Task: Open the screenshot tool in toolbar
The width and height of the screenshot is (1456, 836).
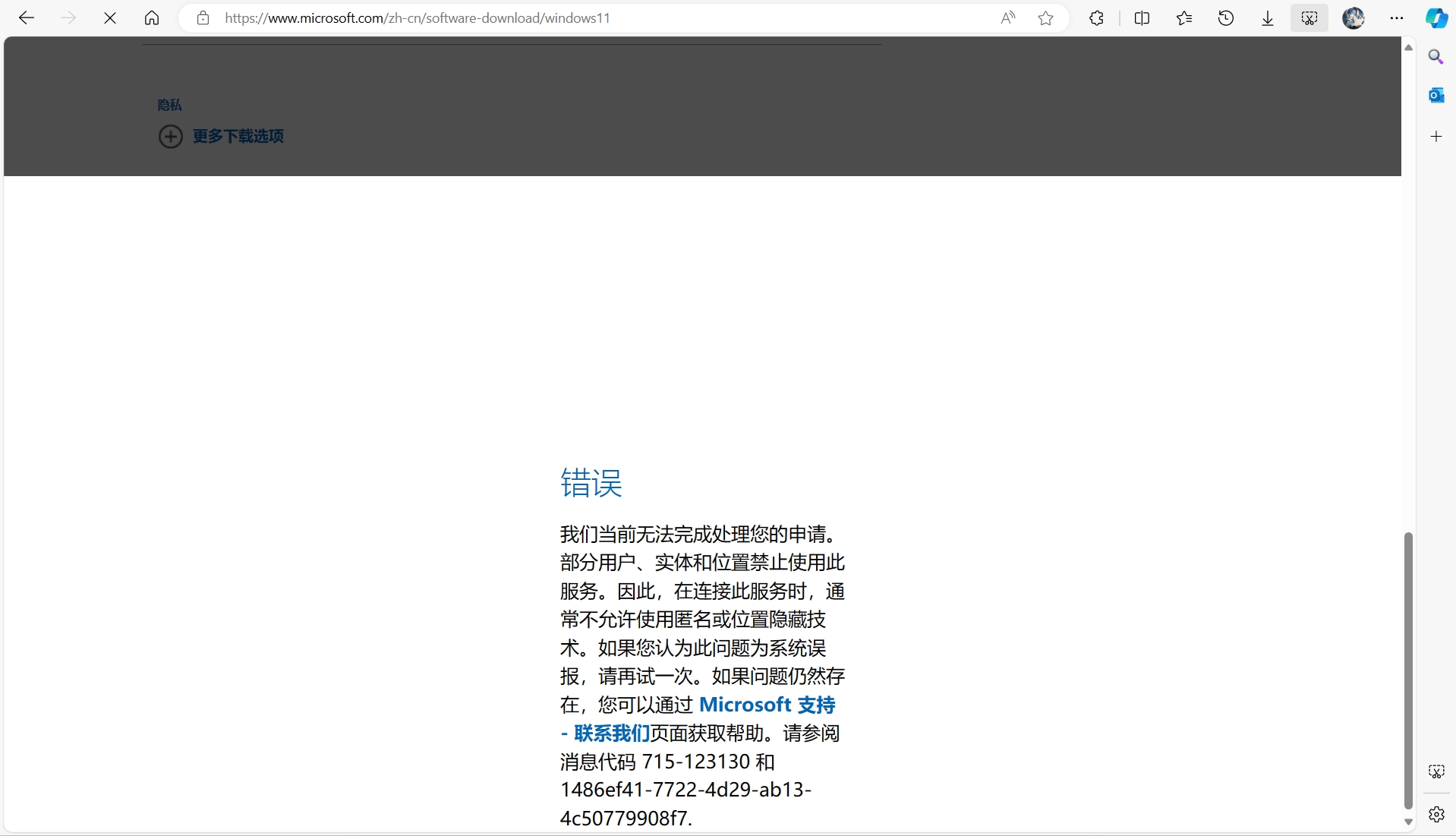Action: [x=1309, y=18]
